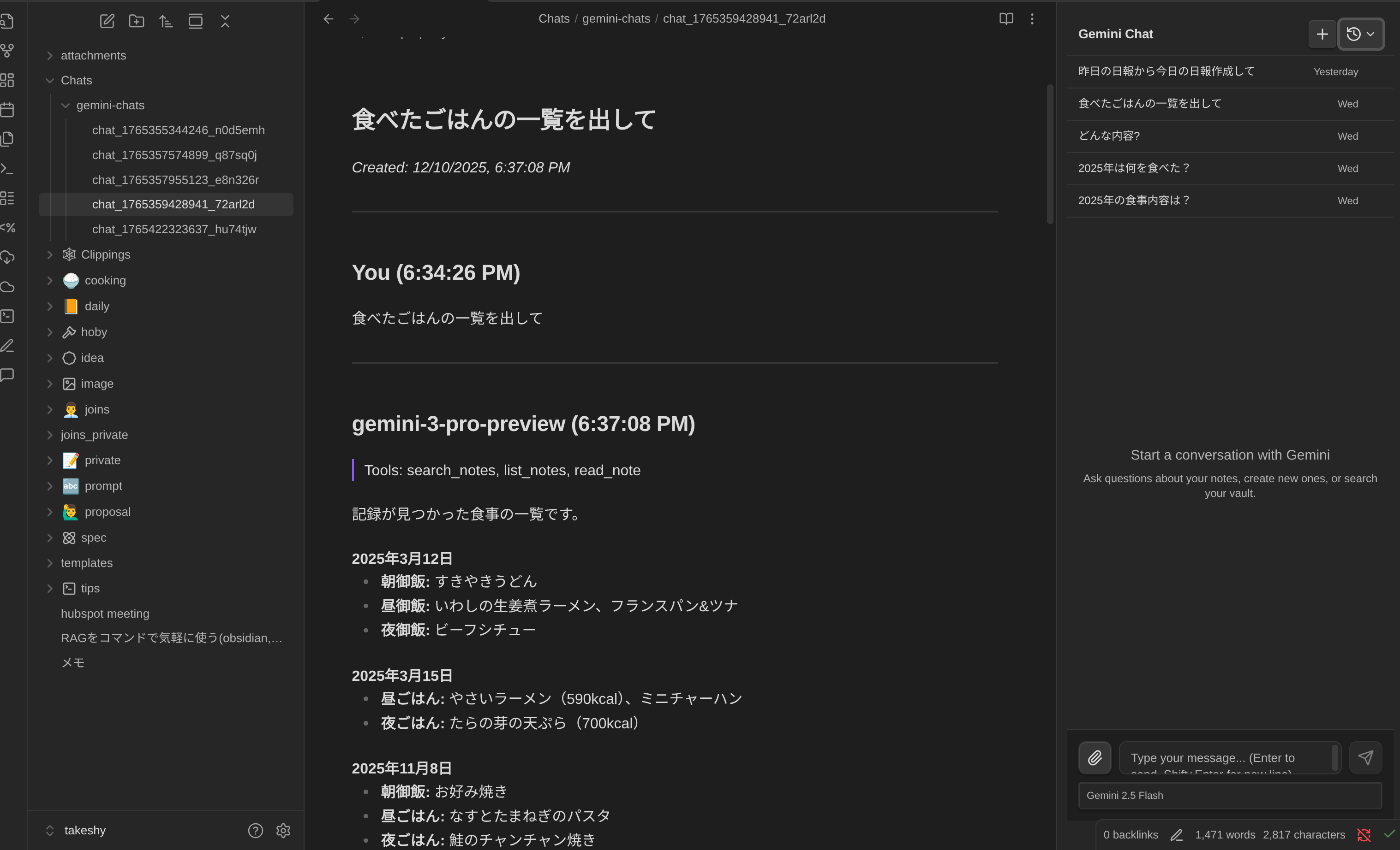Screen dimensions: 1400x850
Task: Create a new note with the pencil icon
Action: point(107,20)
